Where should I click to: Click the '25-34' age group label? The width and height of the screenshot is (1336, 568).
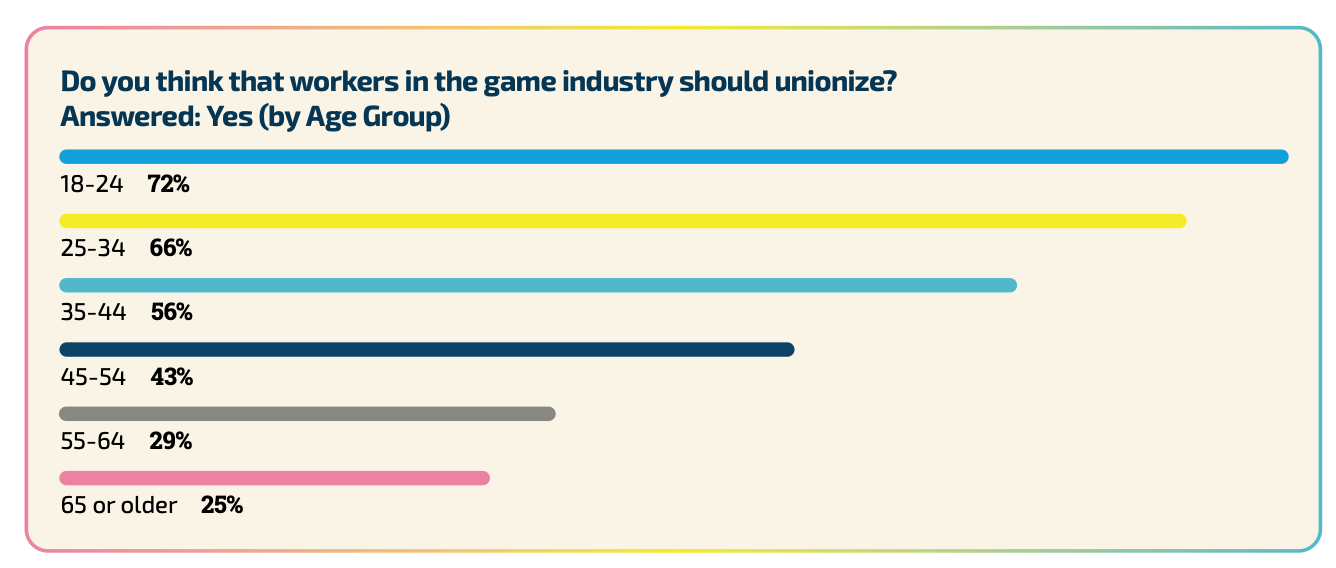93,249
